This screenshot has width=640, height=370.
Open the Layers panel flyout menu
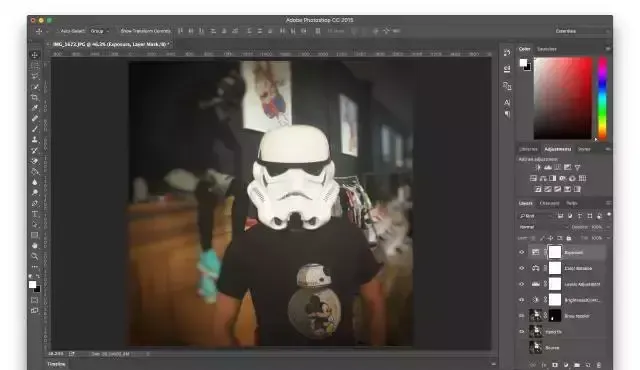point(608,203)
